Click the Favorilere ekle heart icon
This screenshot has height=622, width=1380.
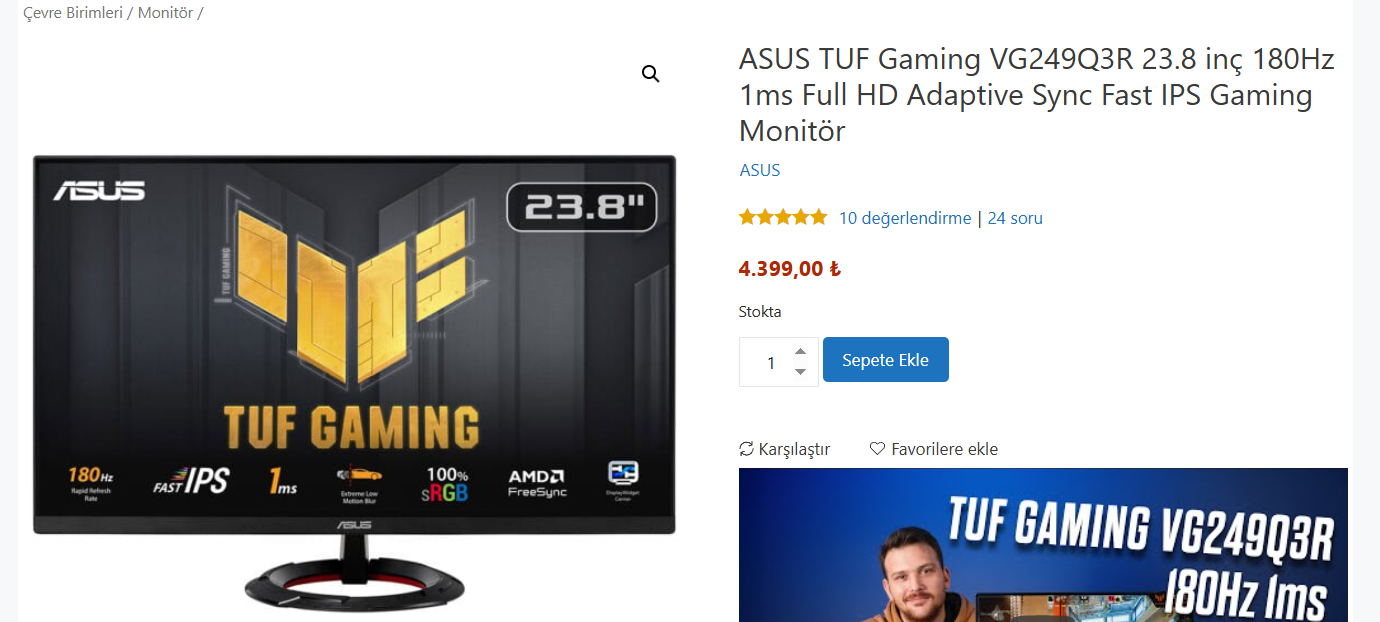[x=877, y=449]
